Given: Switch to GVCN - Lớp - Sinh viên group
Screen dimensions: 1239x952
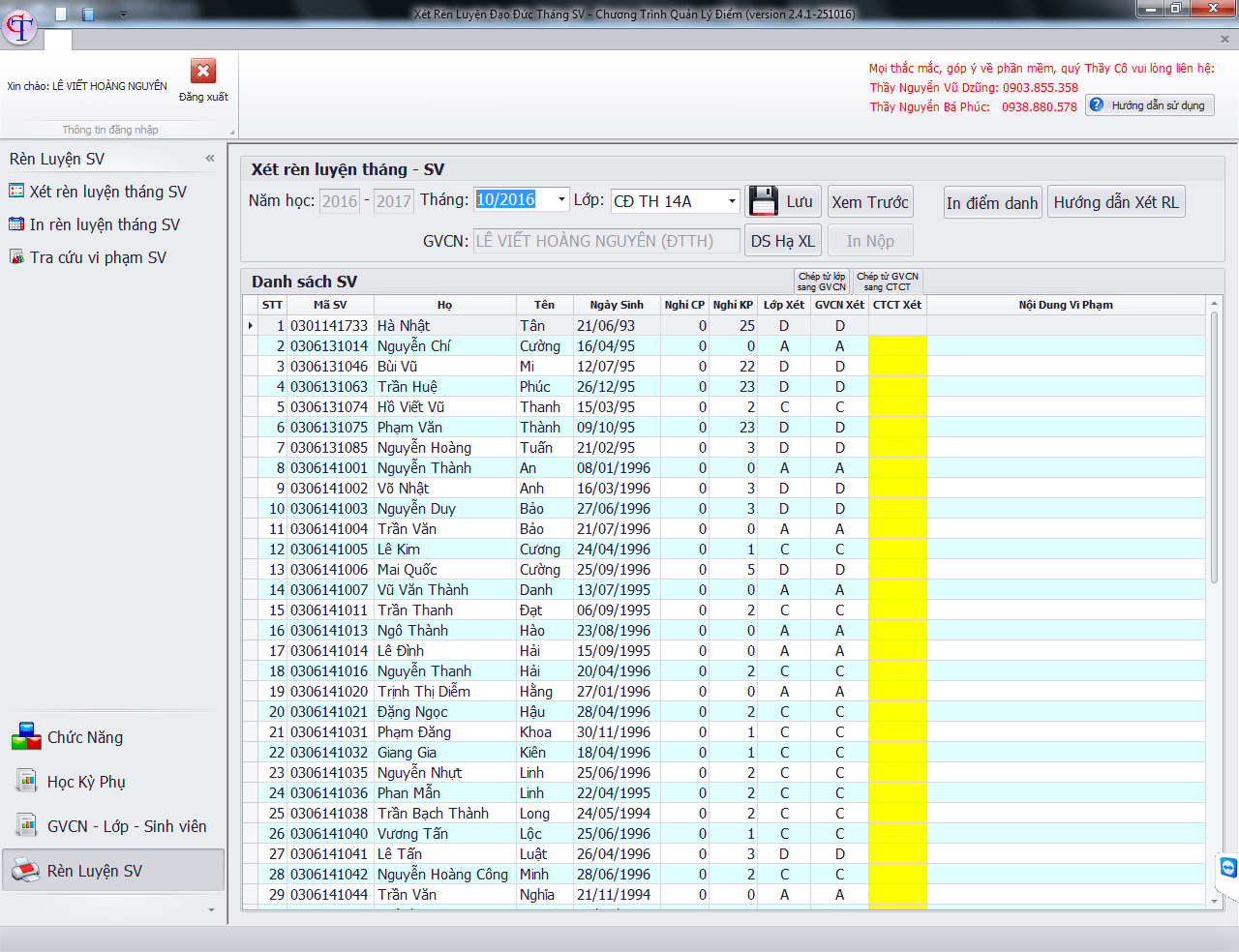Looking at the screenshot, I should [113, 826].
